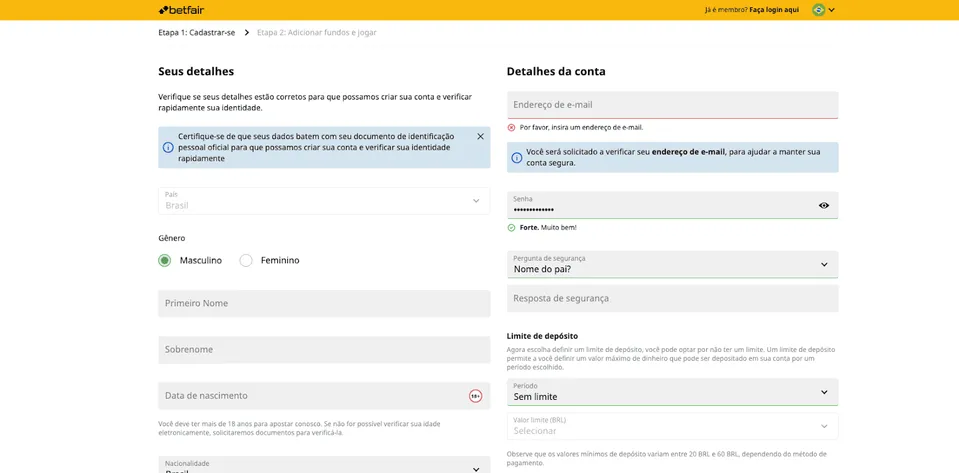The width and height of the screenshot is (959, 473).
Task: Click breadcrumb arrow between the steps
Action: (246, 32)
